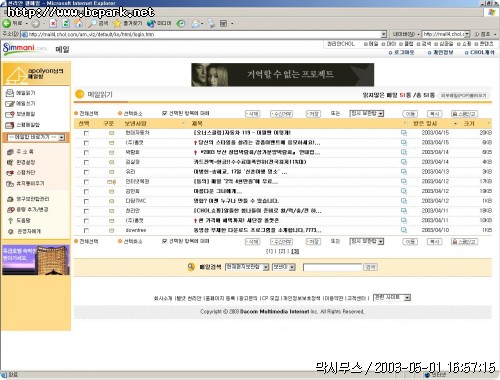
Task: Open the search field type dropdown beside 메일검색
Action: tap(284, 267)
